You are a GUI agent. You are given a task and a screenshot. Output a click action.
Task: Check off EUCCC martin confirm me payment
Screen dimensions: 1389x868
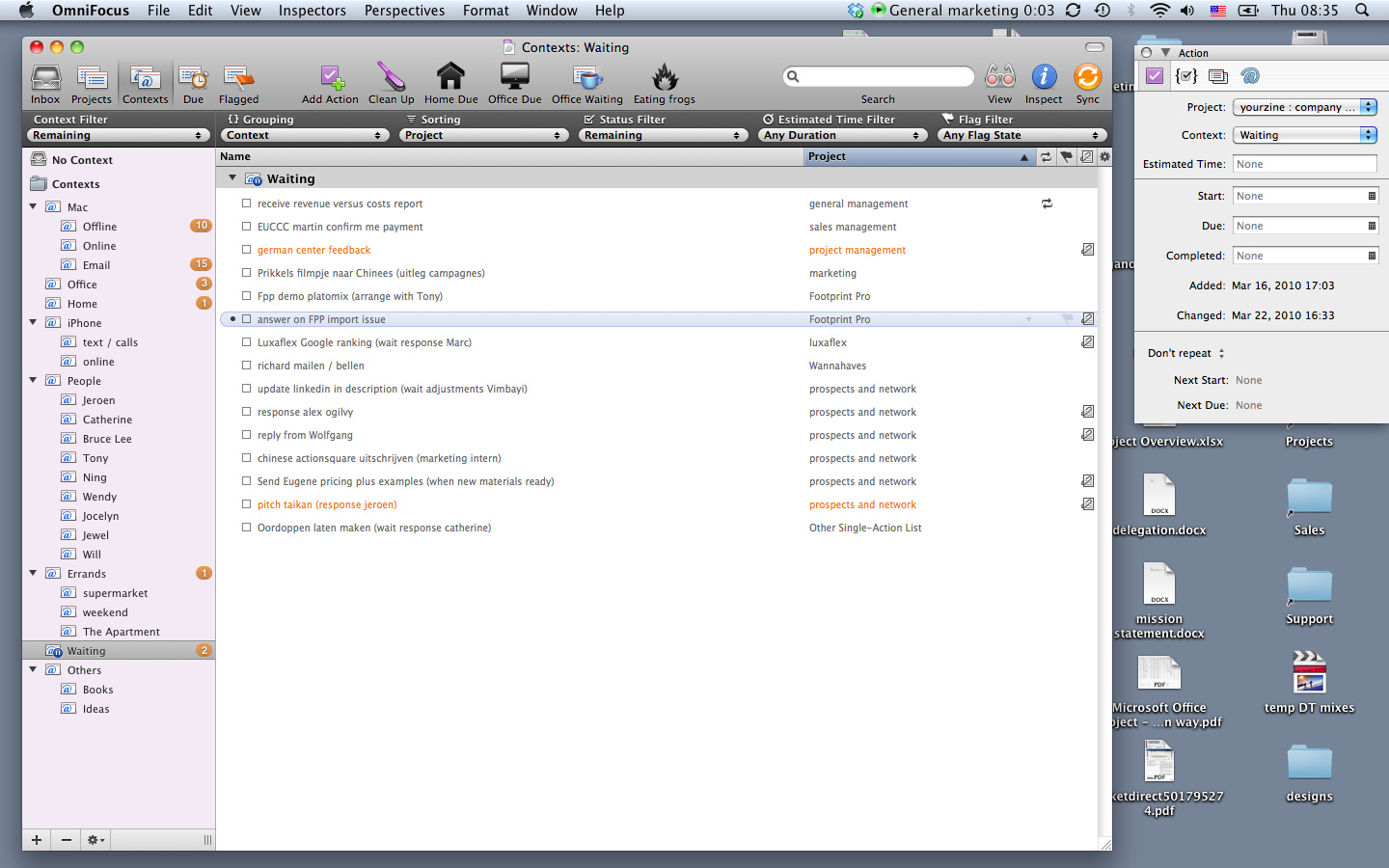click(x=246, y=227)
